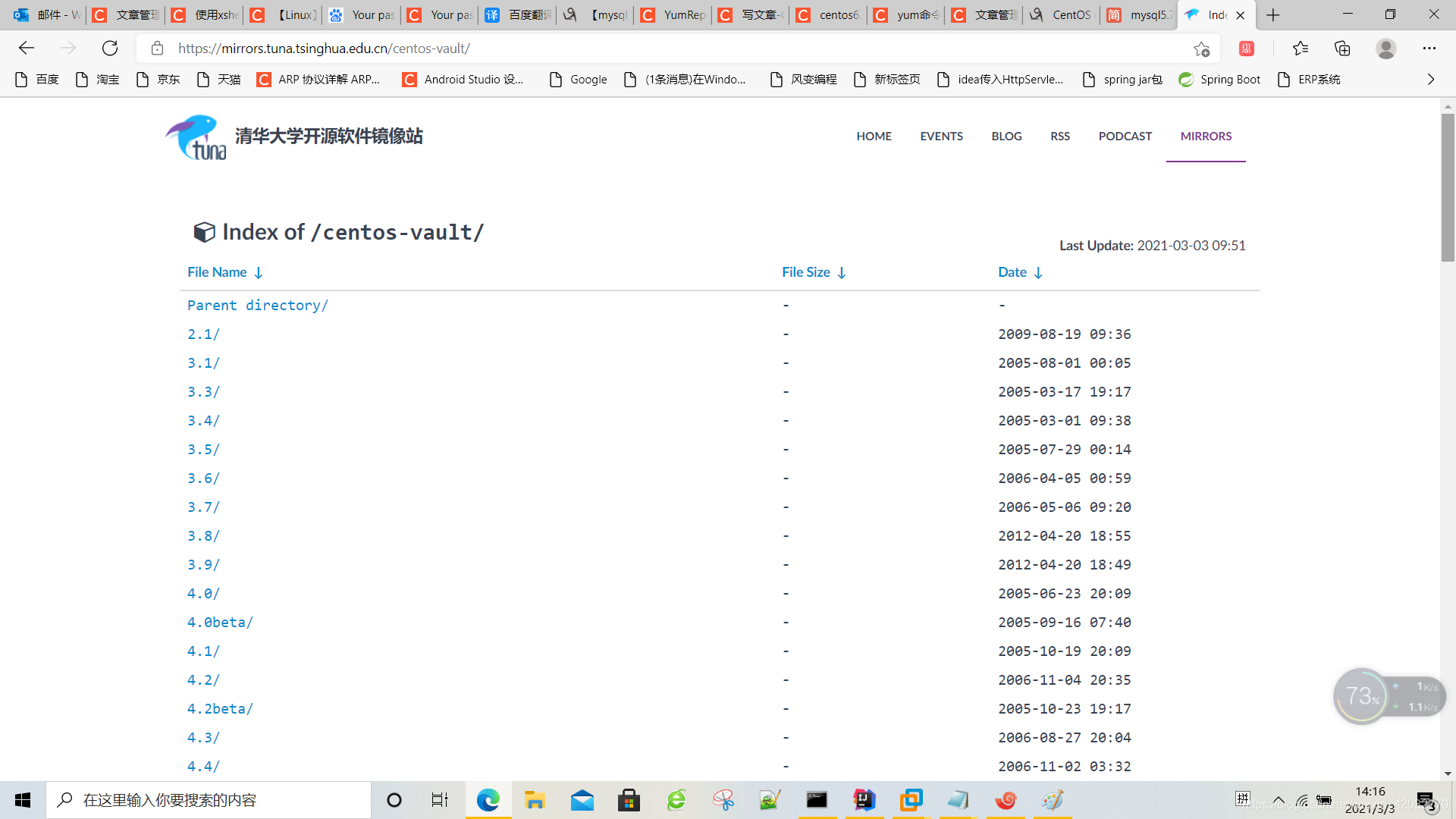Open the 4.0beta/ directory link

tap(220, 622)
